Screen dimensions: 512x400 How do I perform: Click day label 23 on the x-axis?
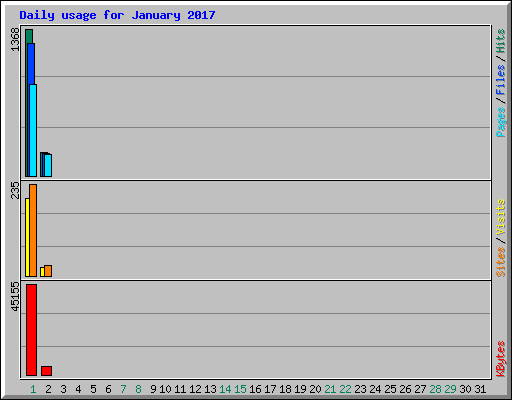[360, 389]
